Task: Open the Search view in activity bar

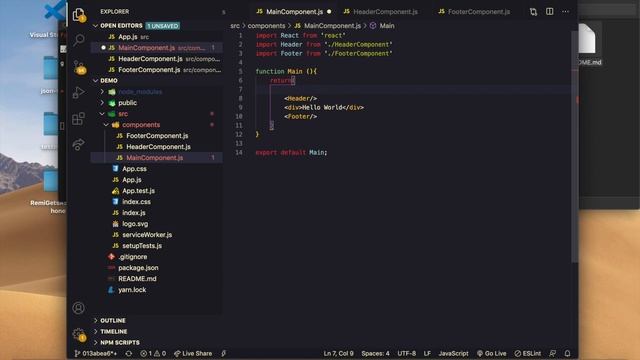Action: [79, 40]
